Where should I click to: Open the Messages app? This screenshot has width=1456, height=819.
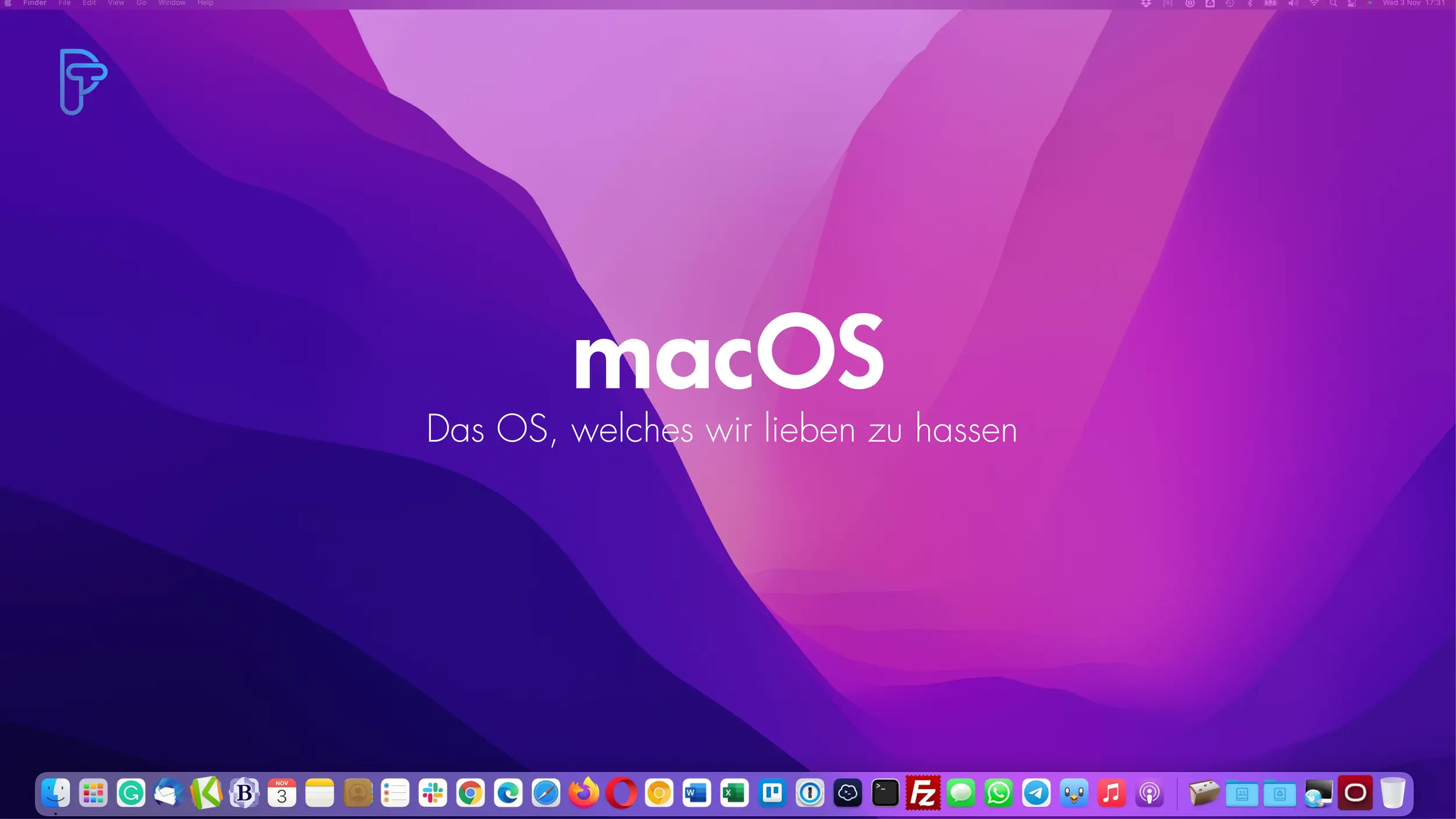[x=961, y=793]
